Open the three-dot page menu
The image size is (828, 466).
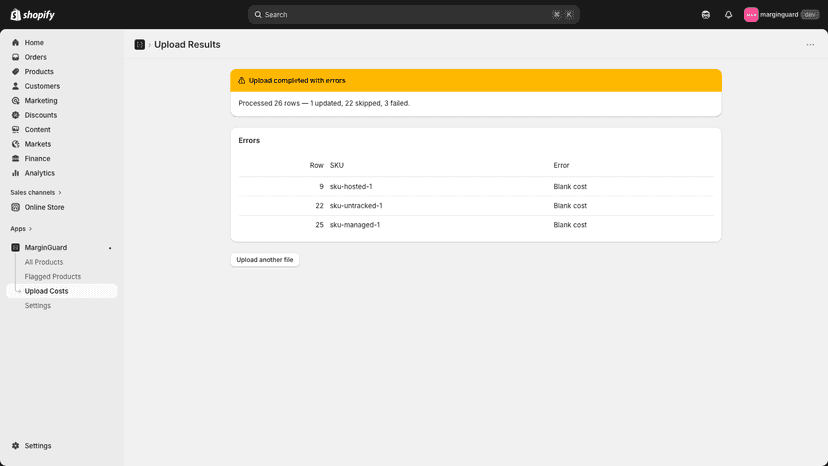(x=810, y=45)
